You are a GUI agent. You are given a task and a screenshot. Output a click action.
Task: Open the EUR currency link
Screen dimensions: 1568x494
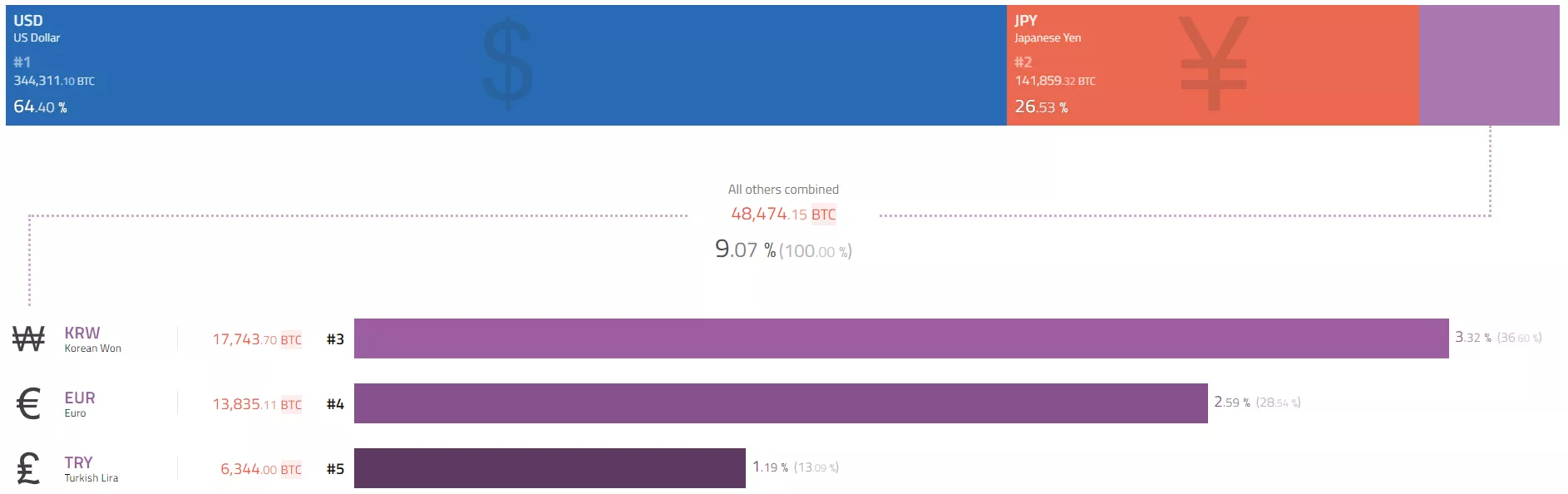pos(80,398)
